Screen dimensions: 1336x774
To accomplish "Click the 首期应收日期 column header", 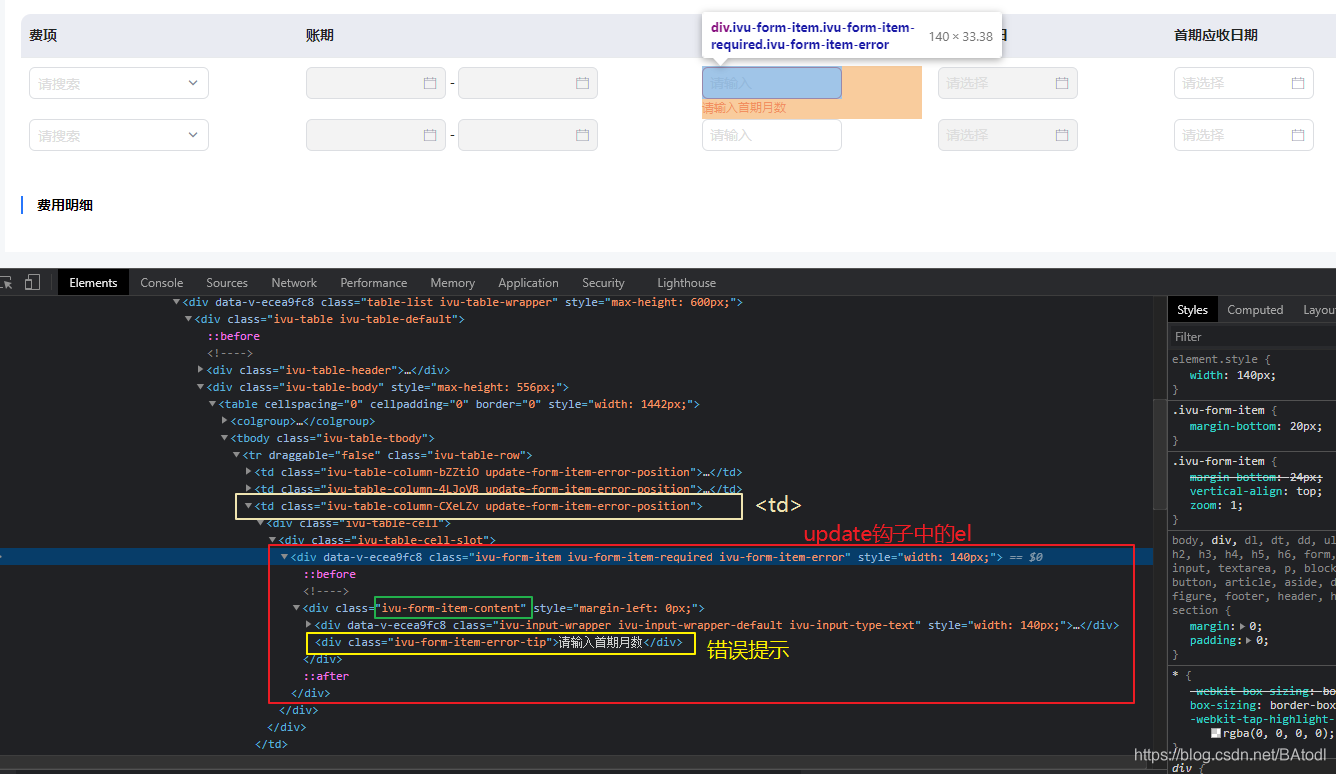I will pyautogui.click(x=1216, y=35).
